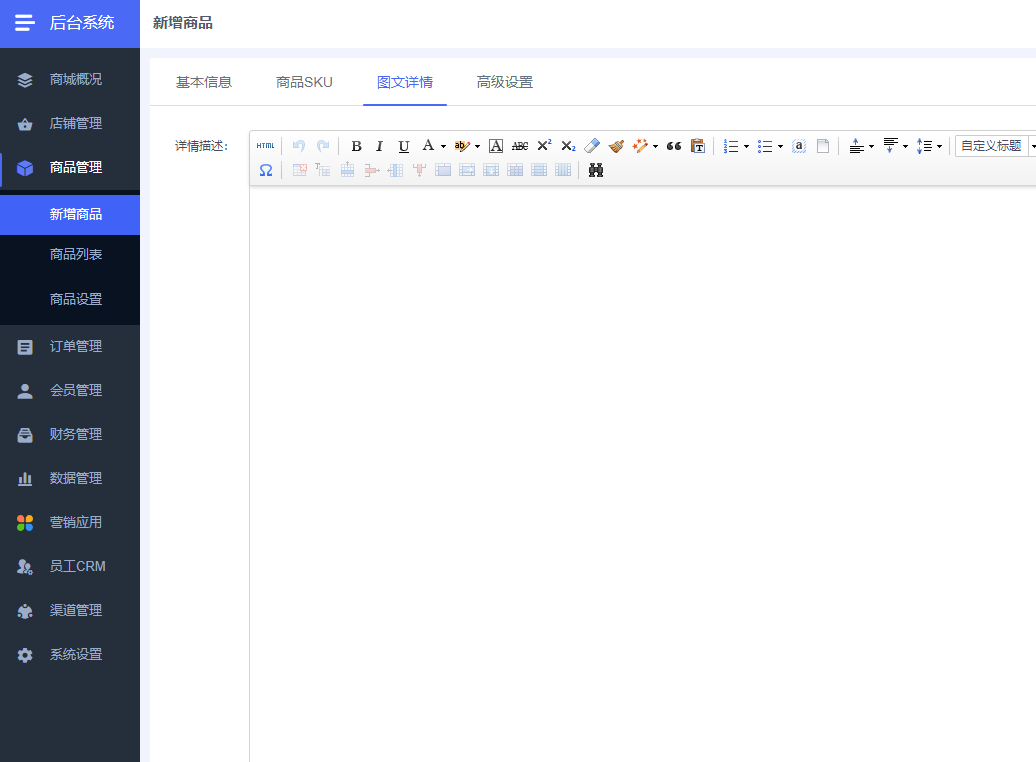Switch to the 商品SKU tab
The height and width of the screenshot is (762, 1036).
click(x=305, y=82)
